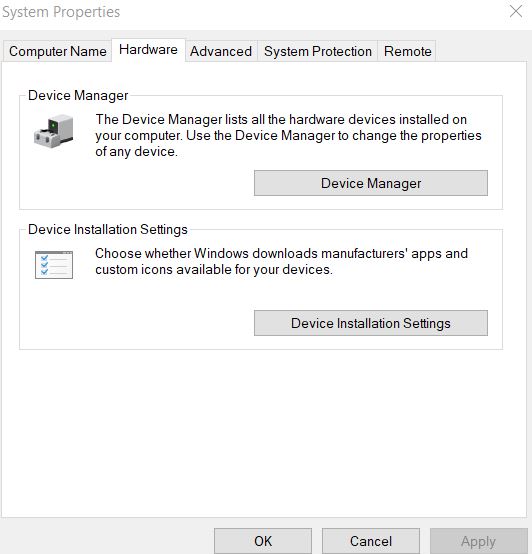Screen dimensions: 532x554
Task: Click the manufacturers' apps description text
Action: tap(282, 261)
